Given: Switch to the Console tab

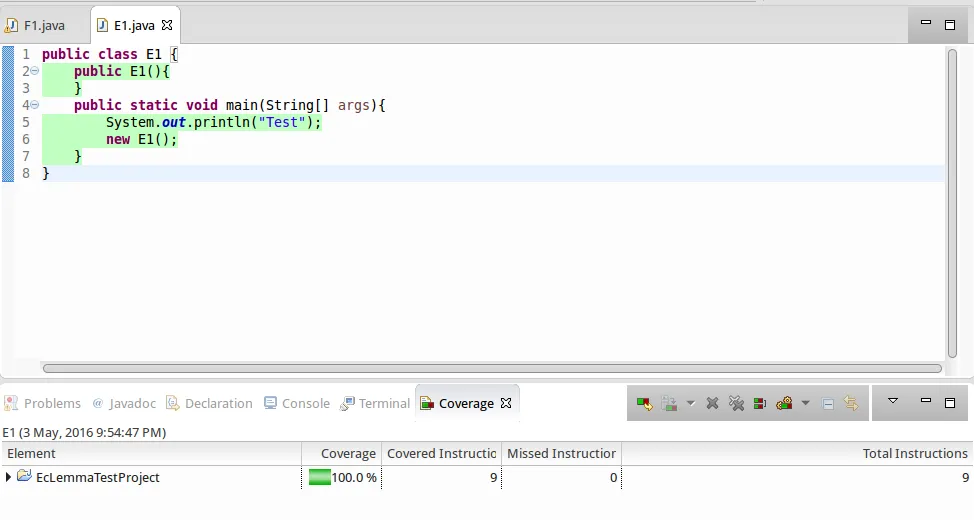Looking at the screenshot, I should point(297,404).
